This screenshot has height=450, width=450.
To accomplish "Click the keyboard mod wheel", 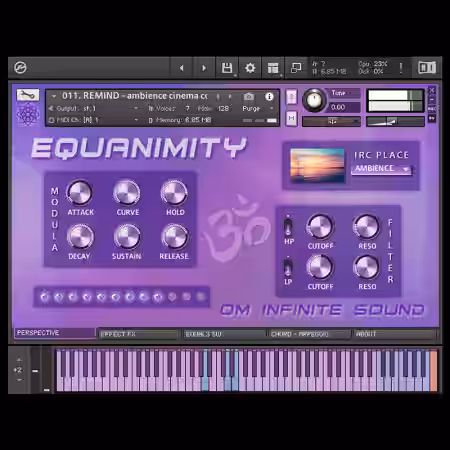I will 46,370.
